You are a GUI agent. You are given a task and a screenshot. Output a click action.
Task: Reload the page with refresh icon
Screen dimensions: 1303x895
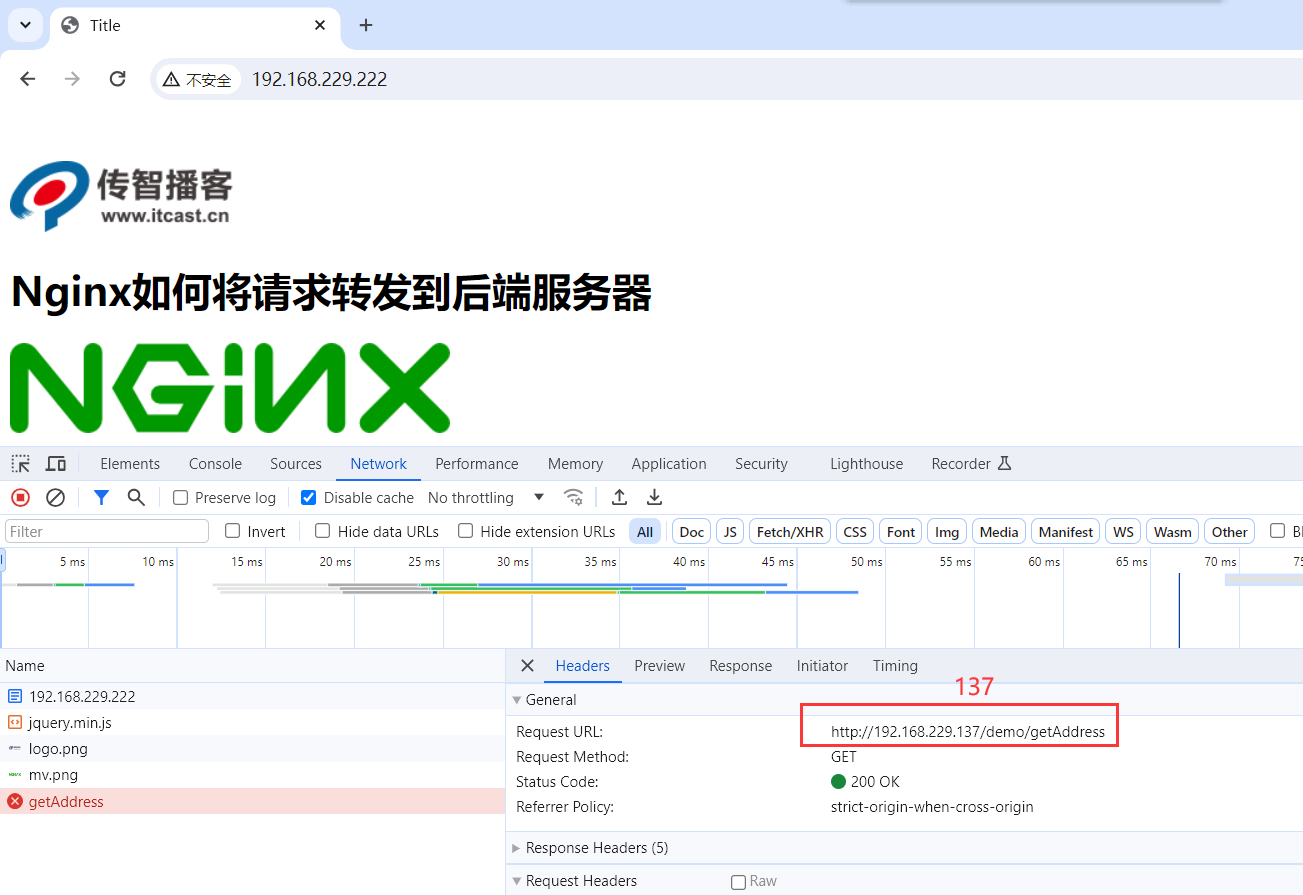(117, 79)
